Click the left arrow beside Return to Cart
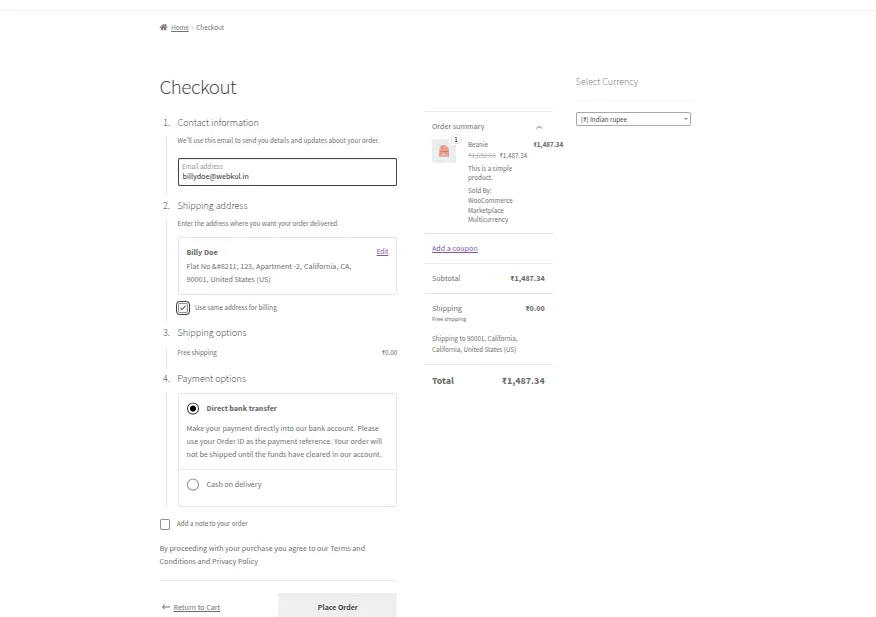 pyautogui.click(x=165, y=607)
